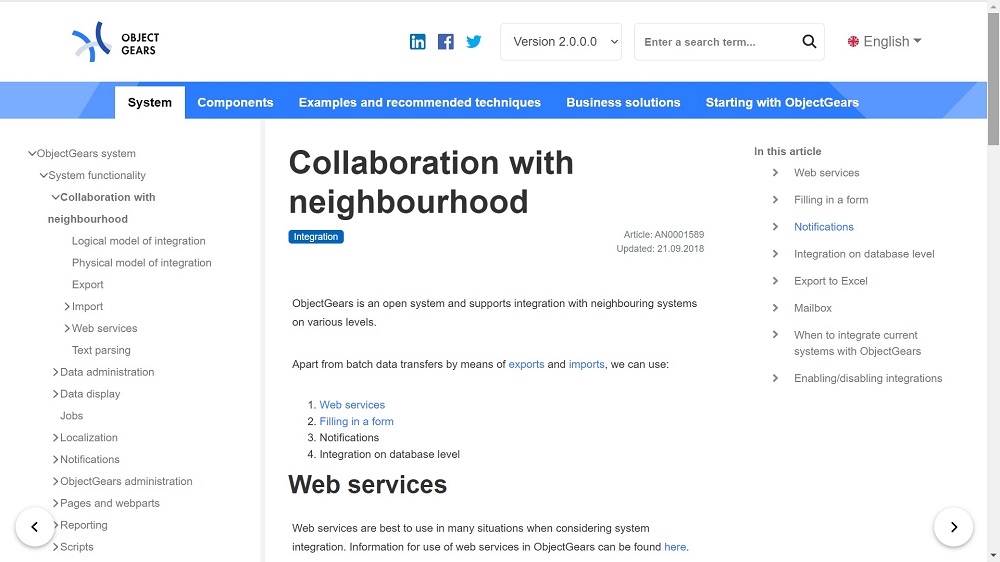Expand the sidebar Notifications node
1000x562 pixels.
[x=55, y=460]
